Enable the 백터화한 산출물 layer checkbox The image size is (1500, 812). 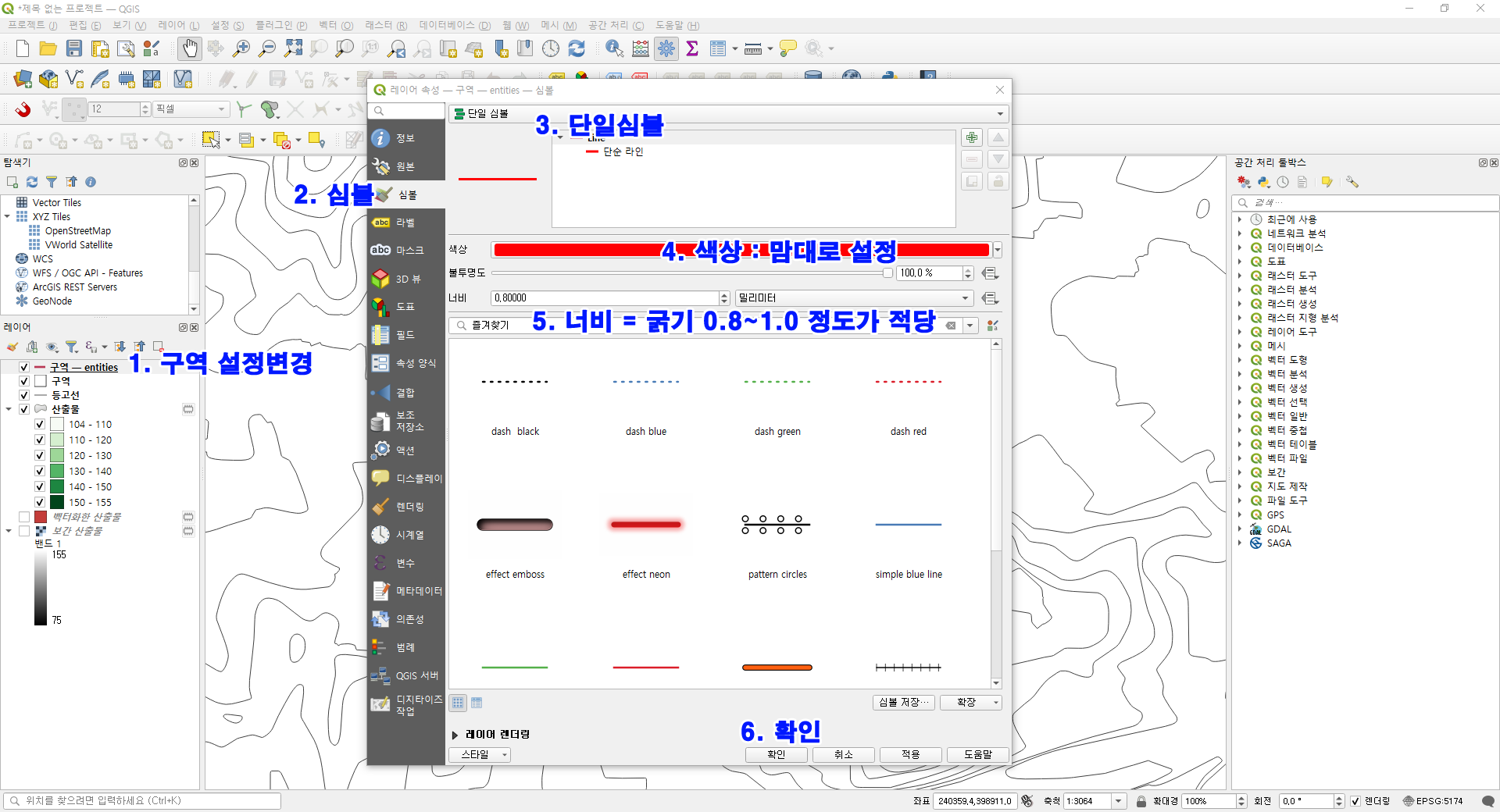point(24,517)
